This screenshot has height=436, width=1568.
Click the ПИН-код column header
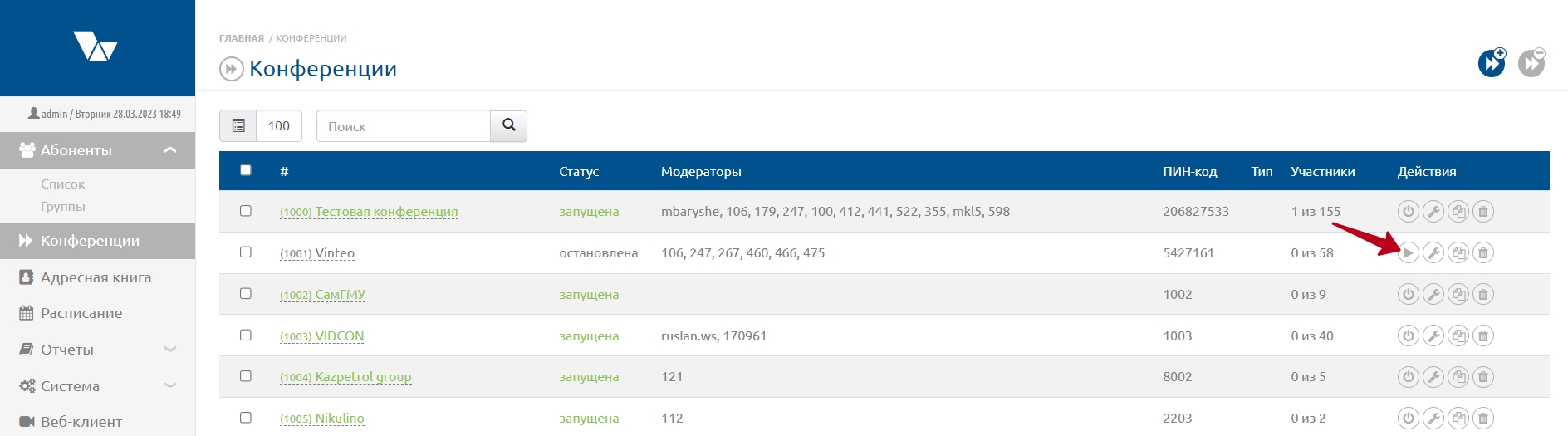(x=1190, y=171)
